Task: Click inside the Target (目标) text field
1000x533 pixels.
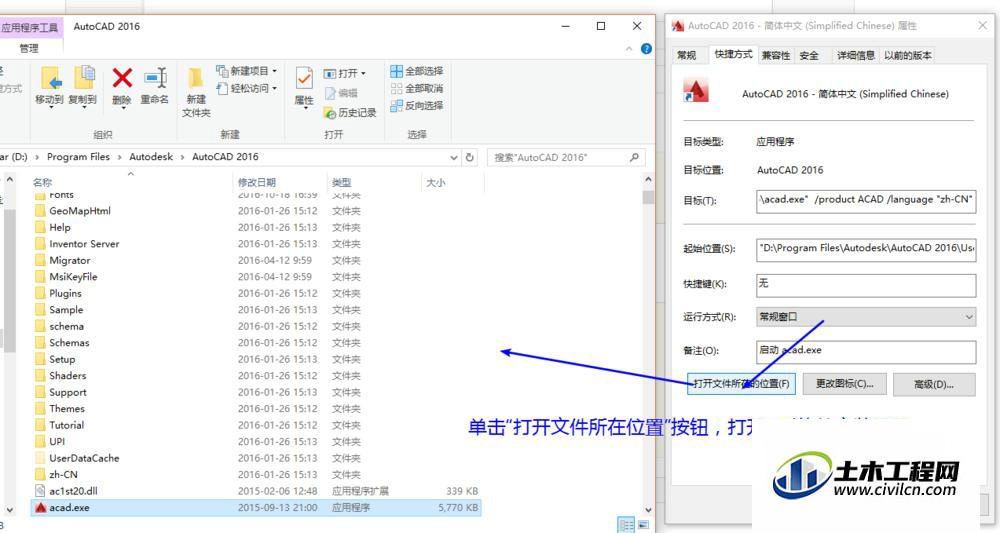Action: pyautogui.click(x=866, y=200)
